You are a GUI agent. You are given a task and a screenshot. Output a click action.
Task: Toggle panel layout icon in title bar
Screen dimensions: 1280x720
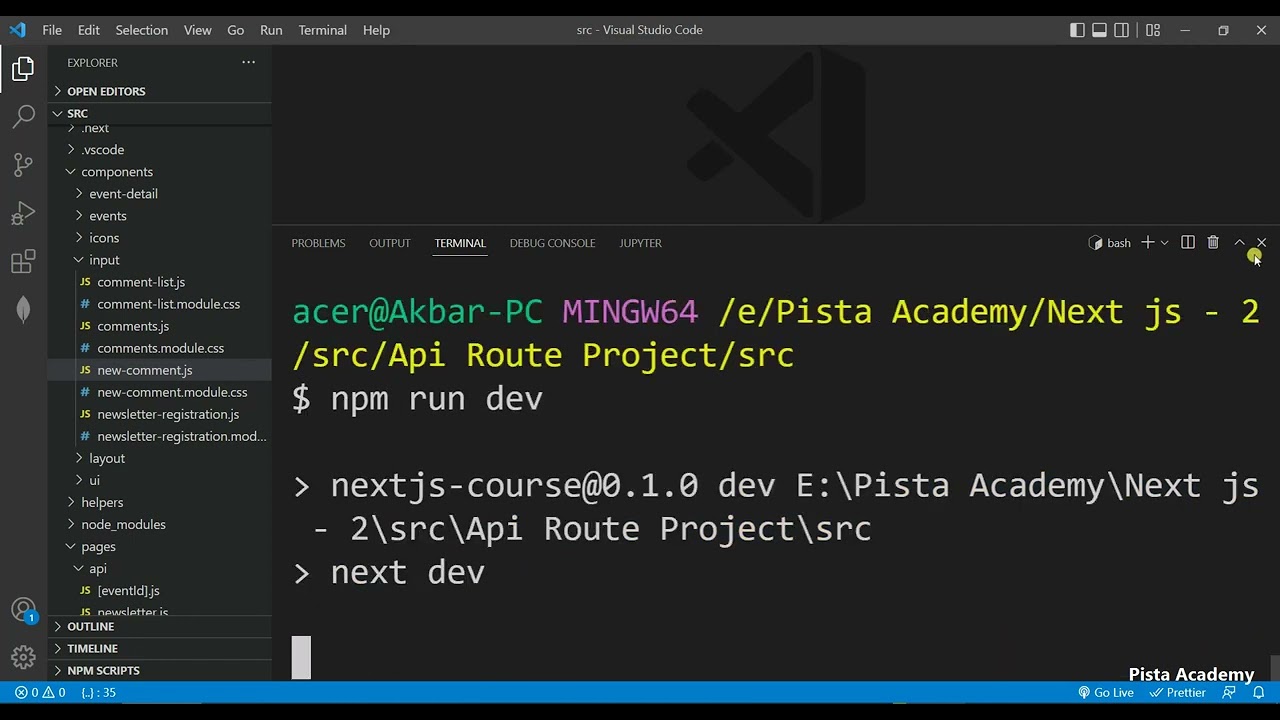(1099, 30)
